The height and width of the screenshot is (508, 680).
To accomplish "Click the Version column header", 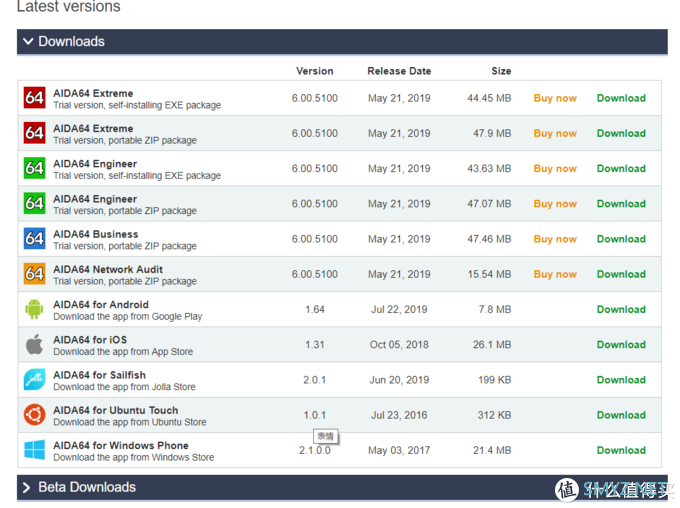I will [x=315, y=71].
